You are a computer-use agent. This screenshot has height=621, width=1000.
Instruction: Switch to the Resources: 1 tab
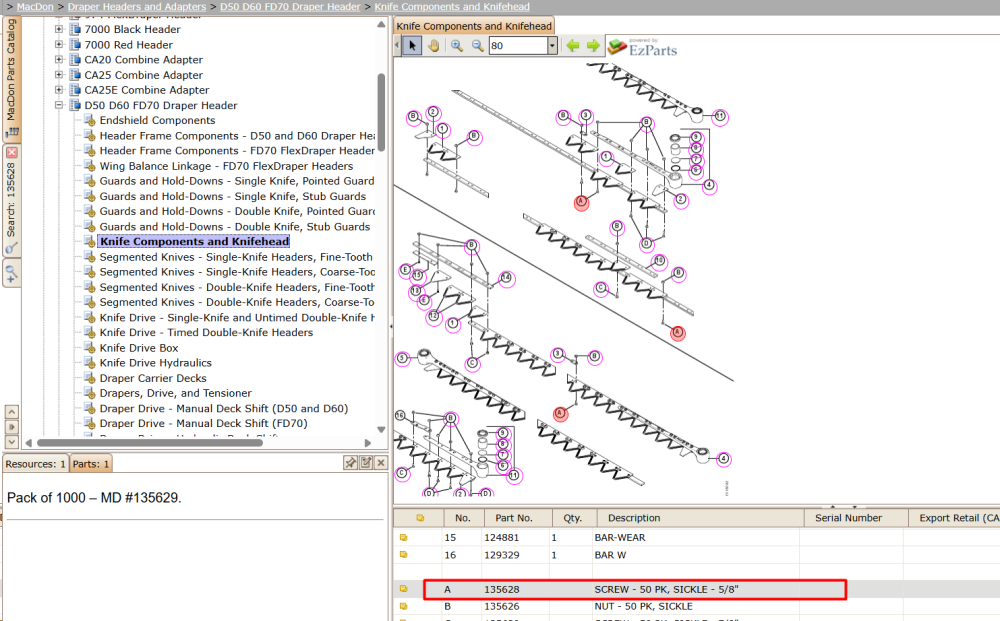35,464
